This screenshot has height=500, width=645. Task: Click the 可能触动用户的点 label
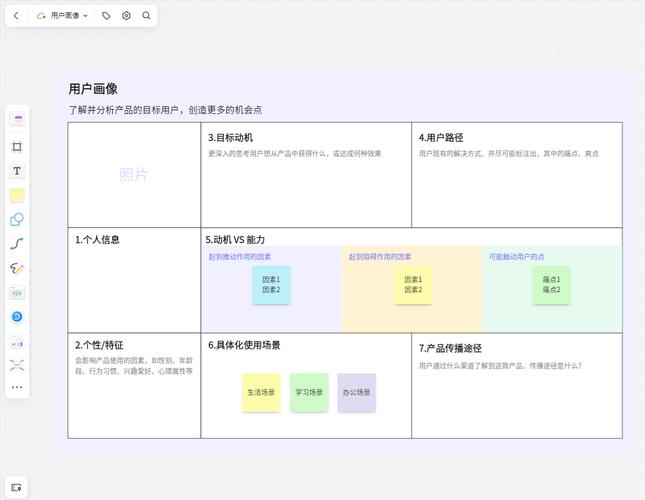[x=516, y=257]
